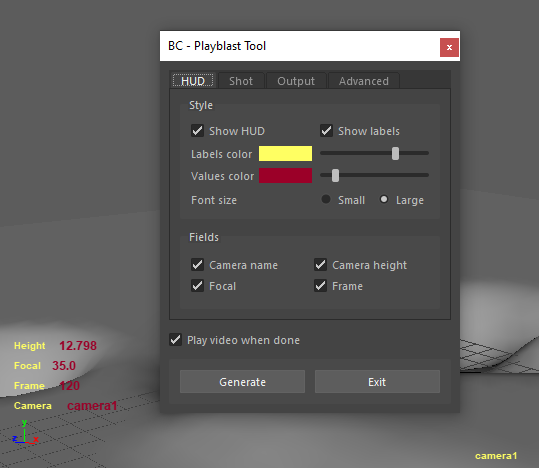The width and height of the screenshot is (539, 468).
Task: Disable the Frame field checkbox
Action: [320, 286]
